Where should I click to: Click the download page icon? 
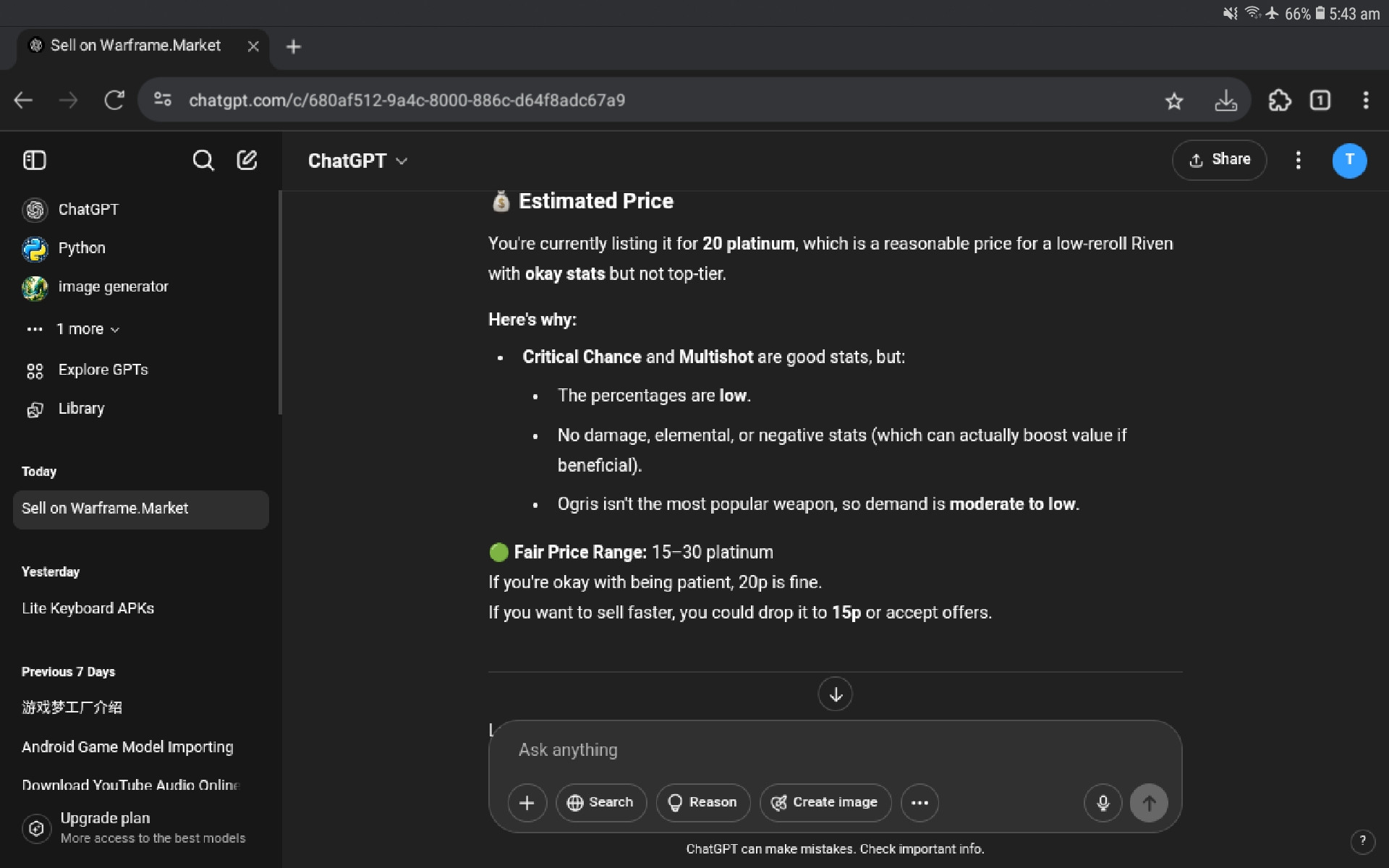(1226, 101)
